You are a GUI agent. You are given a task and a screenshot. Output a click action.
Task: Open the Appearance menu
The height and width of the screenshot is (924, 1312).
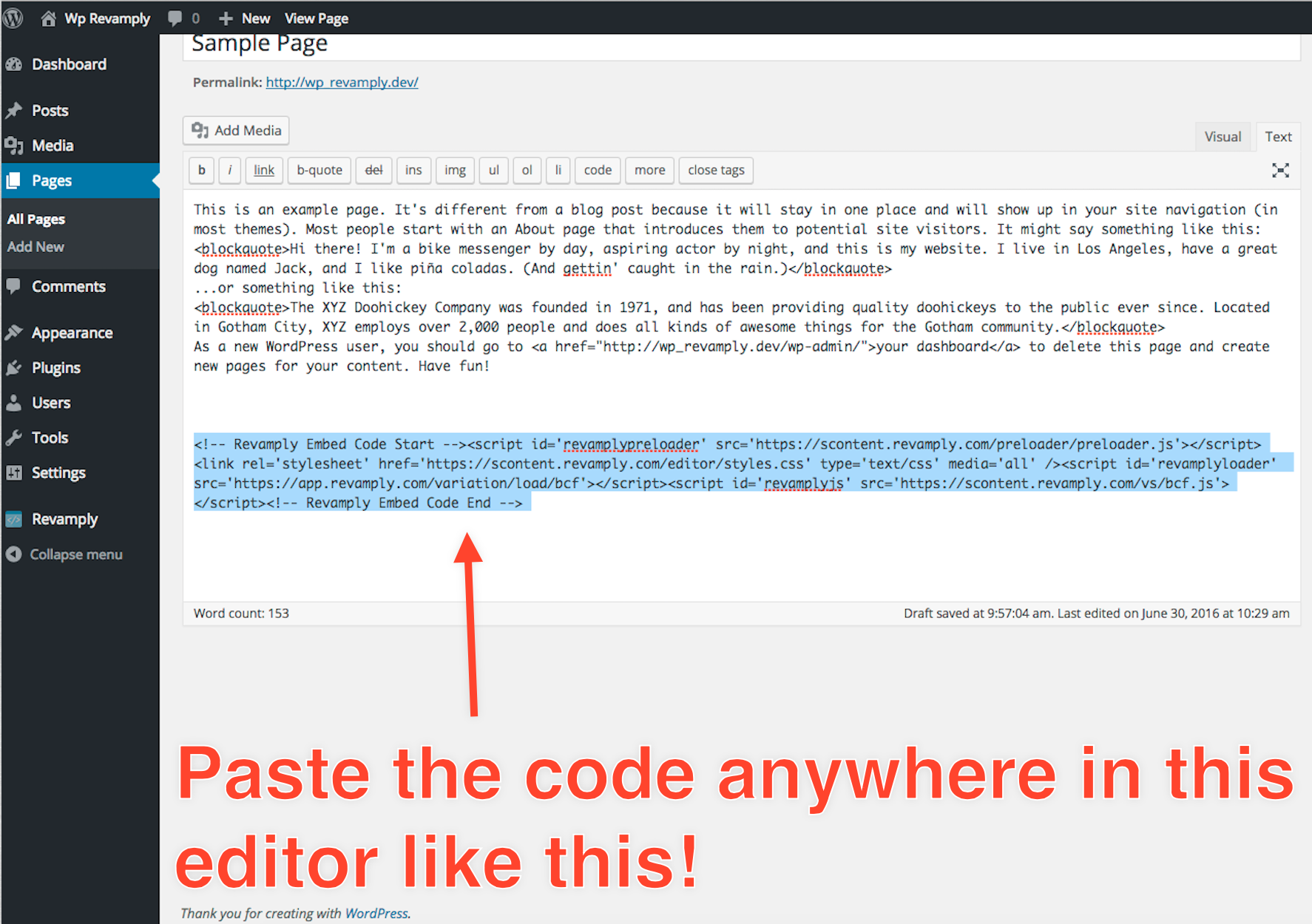(x=80, y=333)
